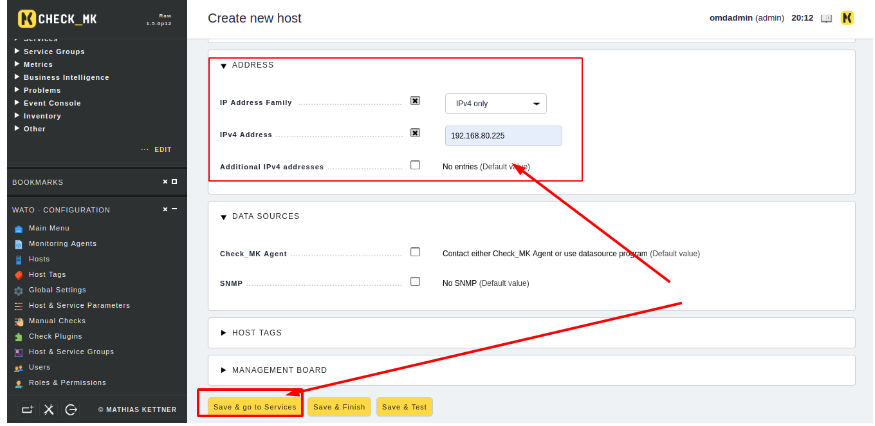The image size is (875, 426).
Task: Click the WATO · Configuration snapin title
Action: [61, 210]
